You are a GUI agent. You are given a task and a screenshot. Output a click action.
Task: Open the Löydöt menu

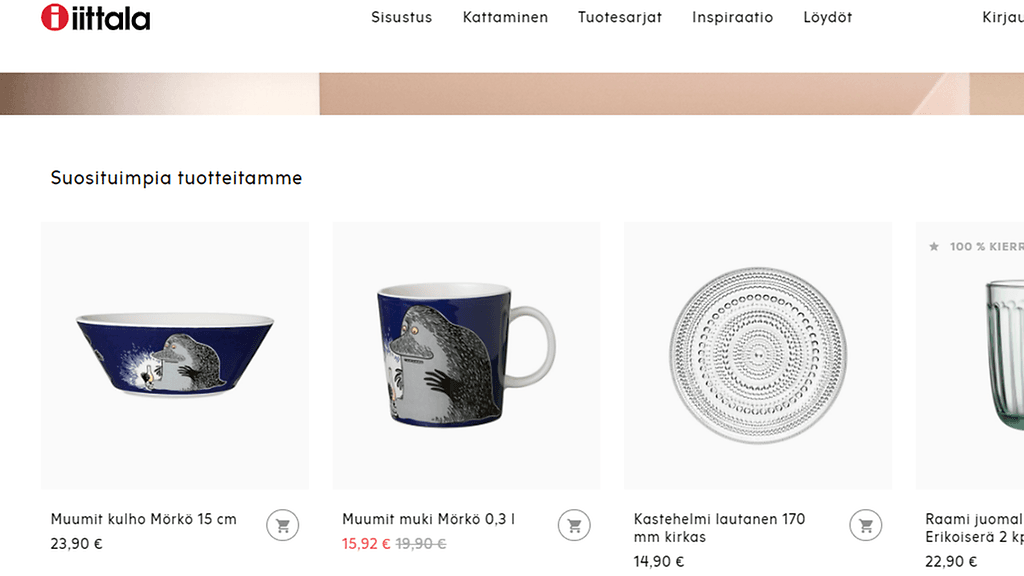(x=828, y=18)
